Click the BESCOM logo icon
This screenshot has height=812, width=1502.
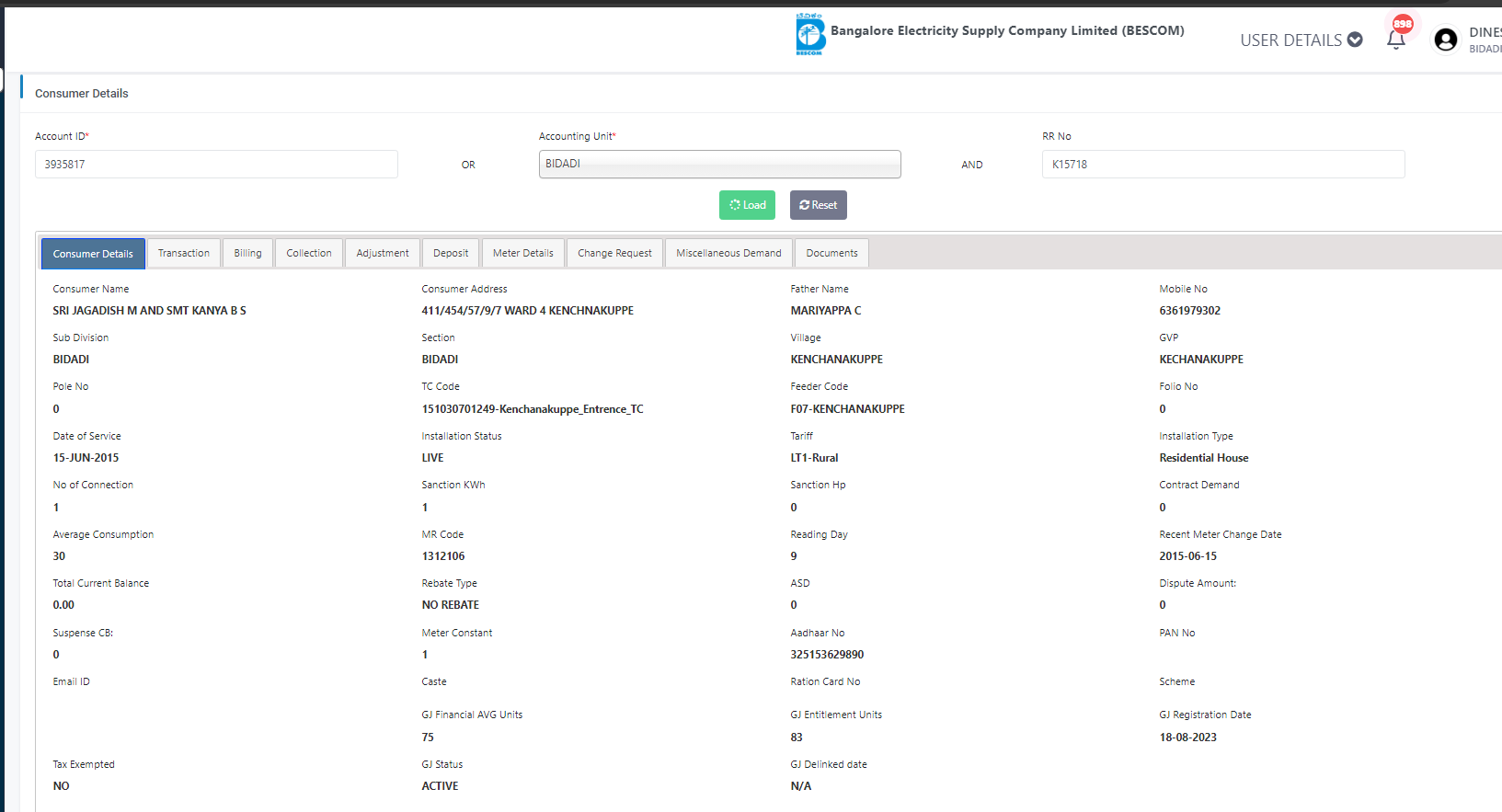pyautogui.click(x=810, y=35)
